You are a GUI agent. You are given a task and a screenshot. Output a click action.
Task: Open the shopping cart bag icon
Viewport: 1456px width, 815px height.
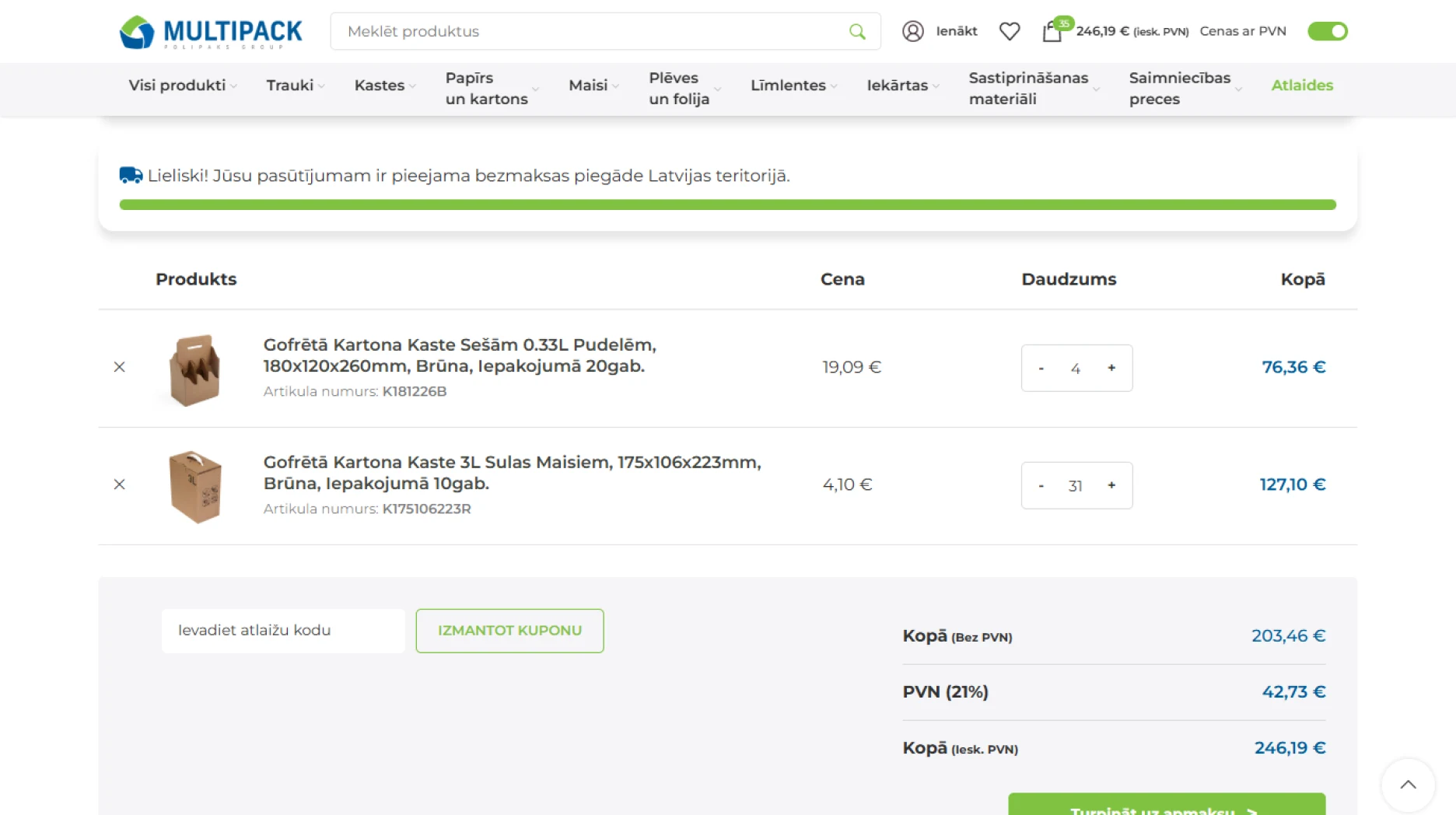[1052, 32]
